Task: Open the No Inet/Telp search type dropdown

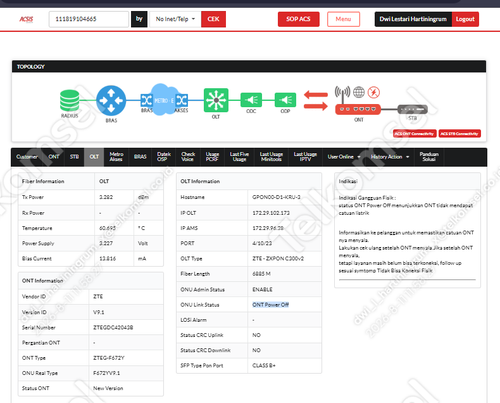Action: (x=175, y=19)
